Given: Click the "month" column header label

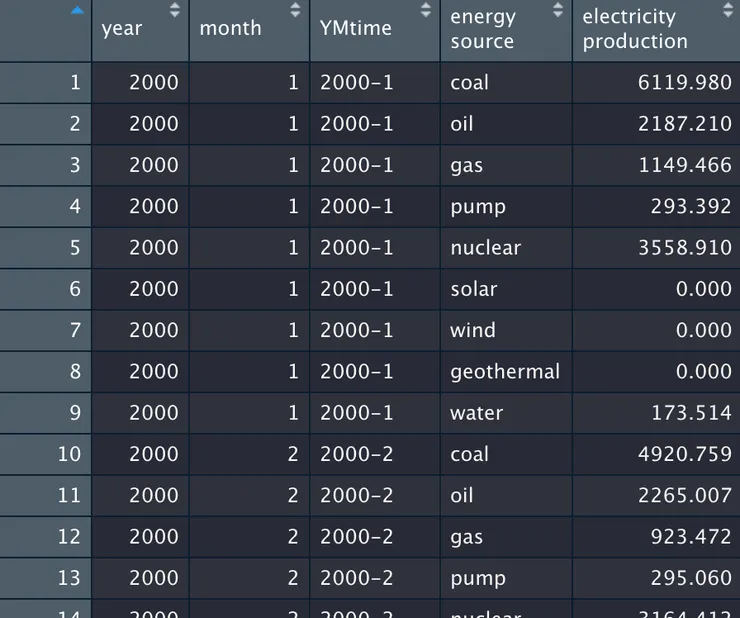Looking at the screenshot, I should pos(230,29).
